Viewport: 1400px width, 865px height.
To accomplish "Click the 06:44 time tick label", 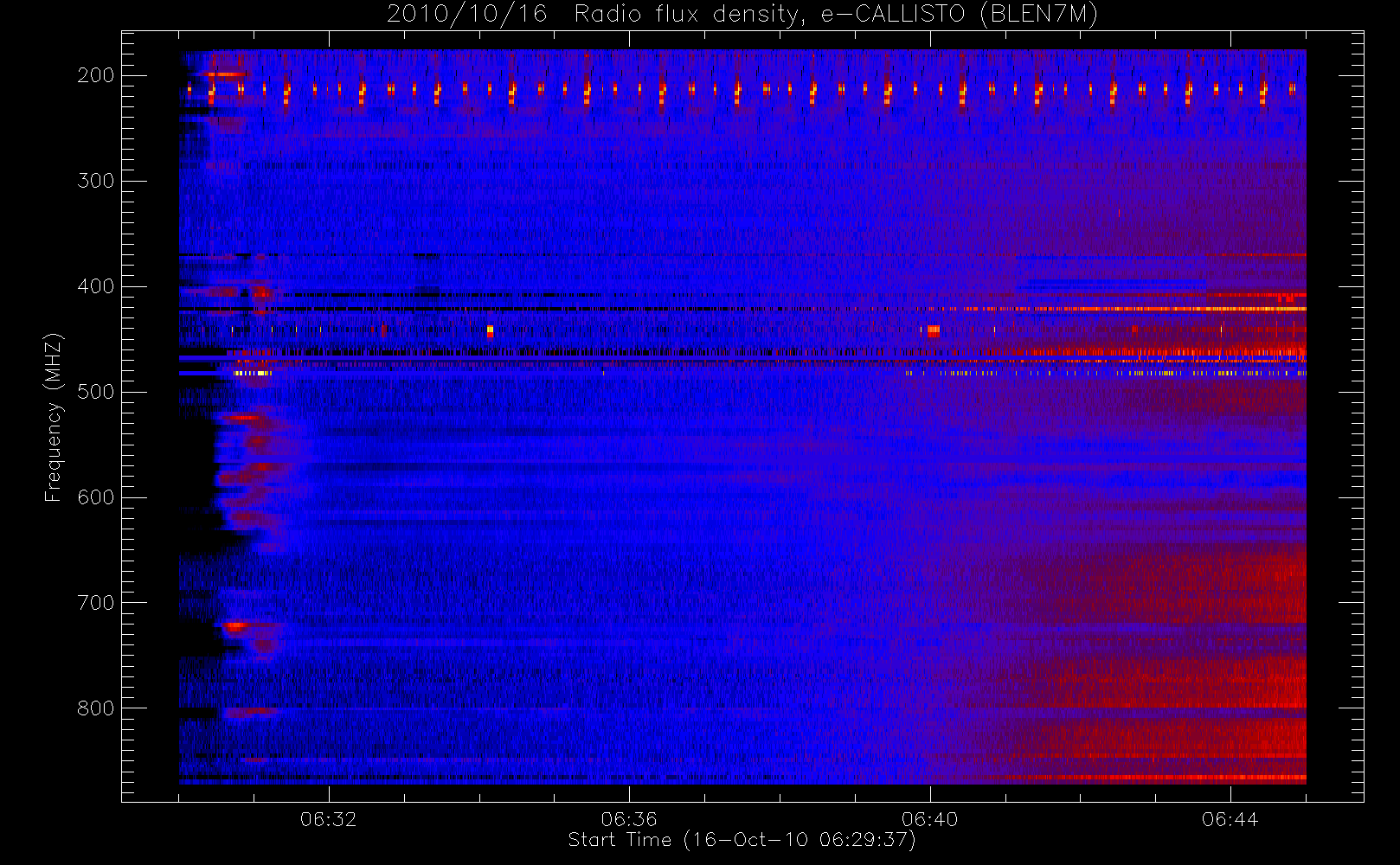I will (1230, 819).
